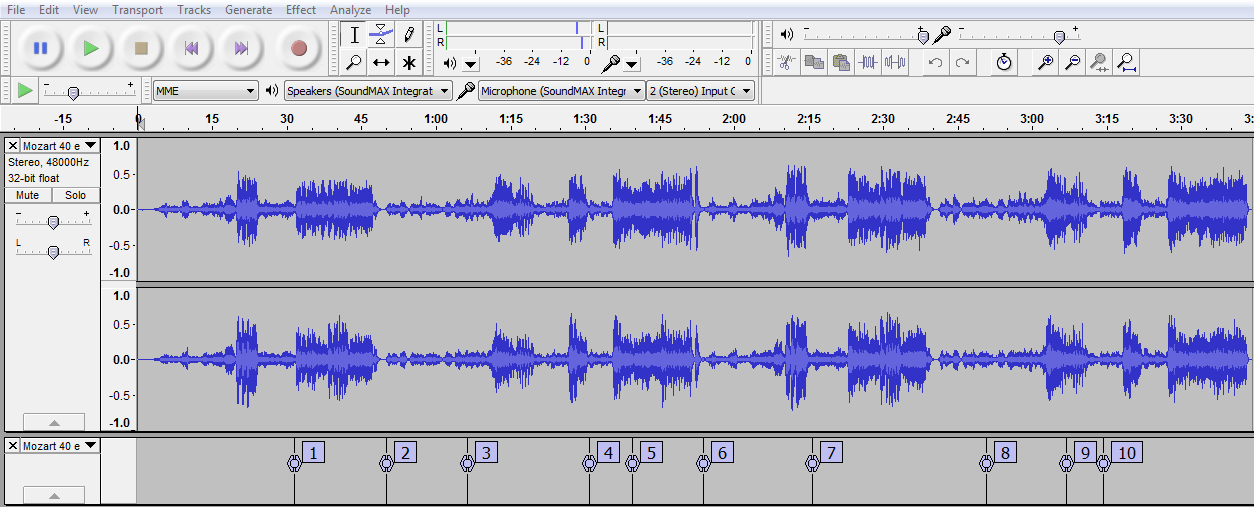
Task: Click the Trim audio icon
Action: click(868, 63)
